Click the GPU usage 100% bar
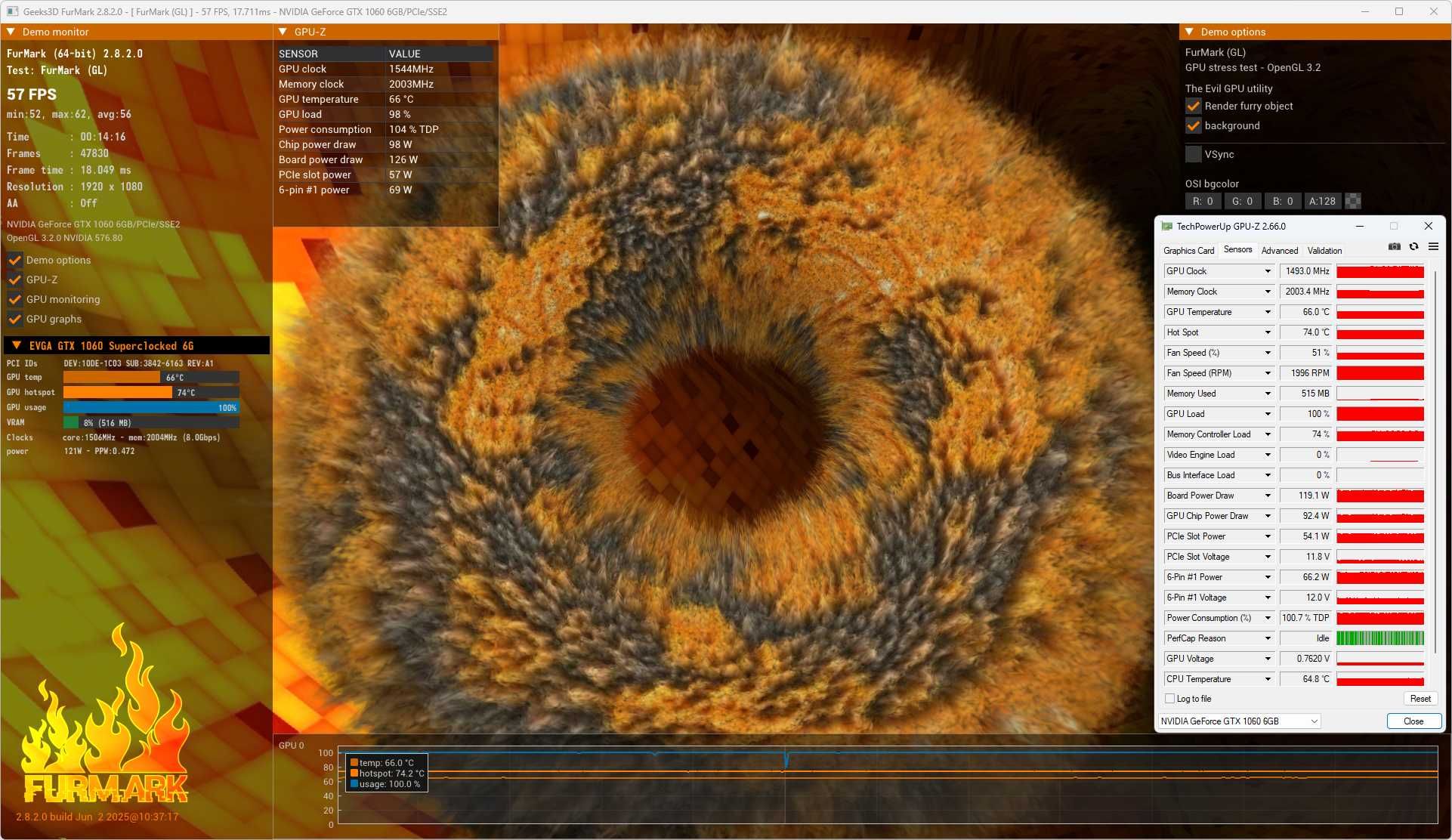The image size is (1452, 840). point(151,407)
